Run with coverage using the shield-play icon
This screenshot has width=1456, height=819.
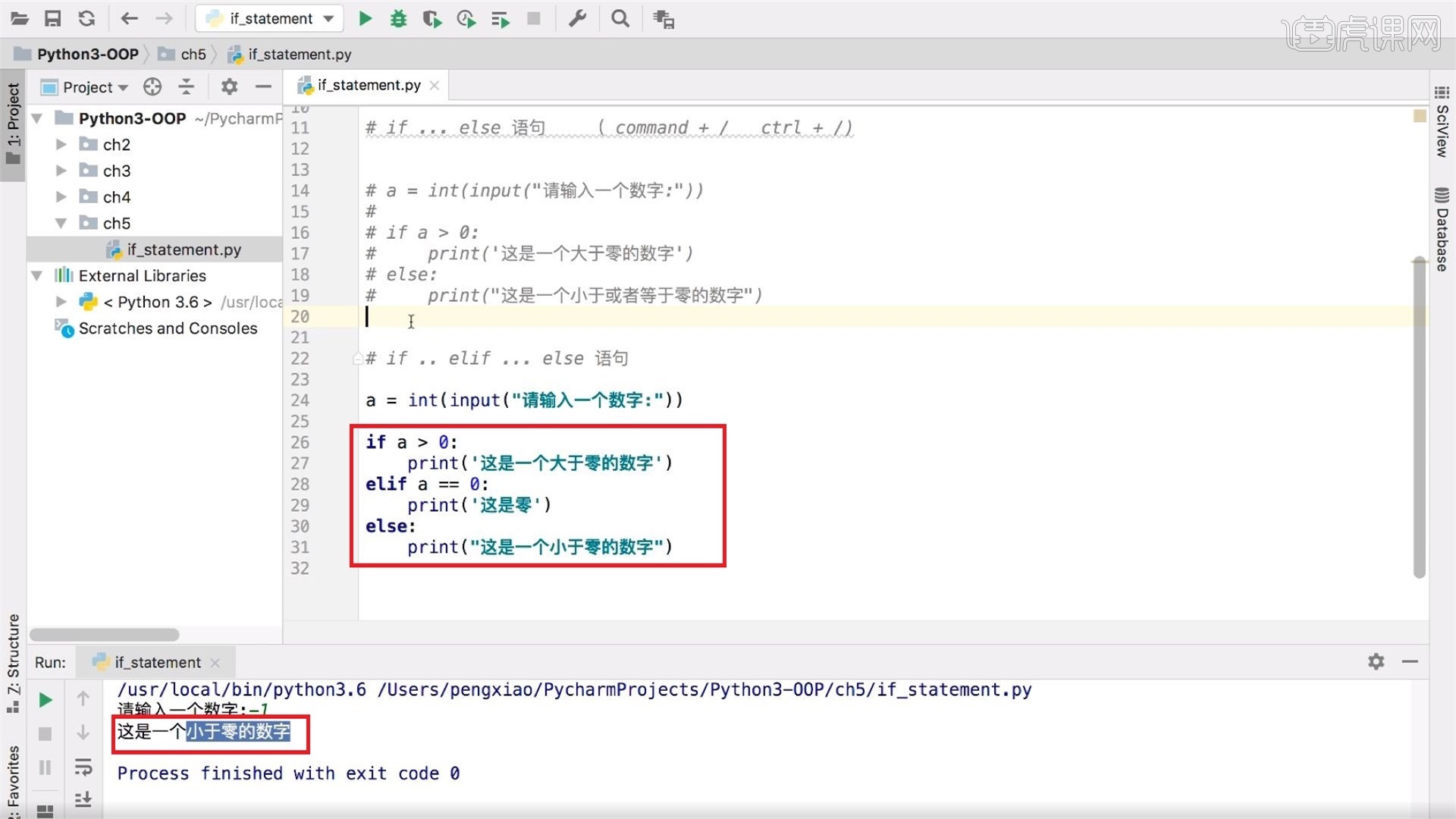(431, 18)
